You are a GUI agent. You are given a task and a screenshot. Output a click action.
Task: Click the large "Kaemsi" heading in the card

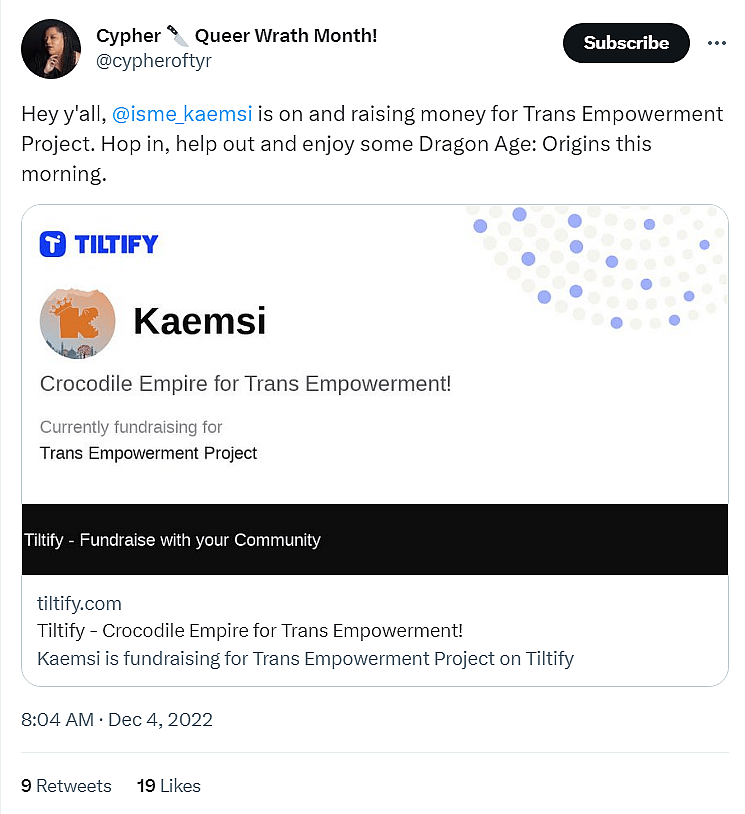tap(199, 321)
